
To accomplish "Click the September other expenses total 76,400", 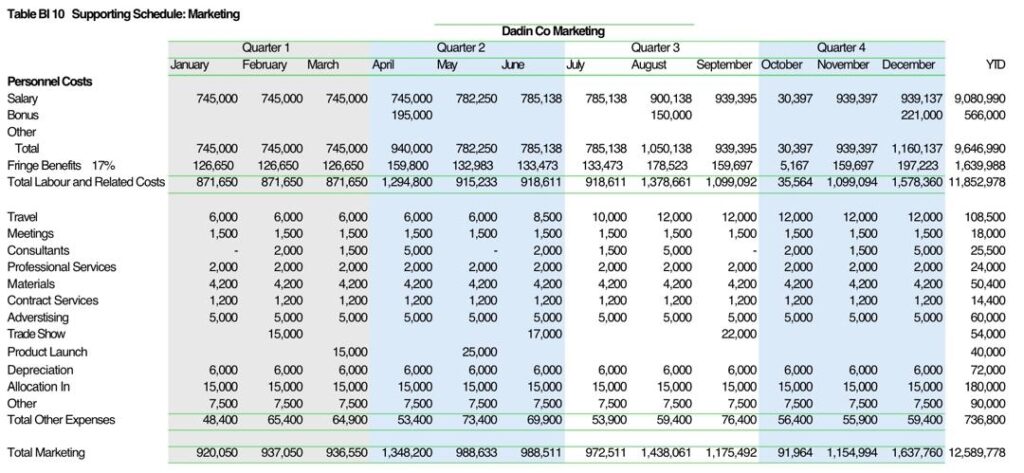I will 738,420.
